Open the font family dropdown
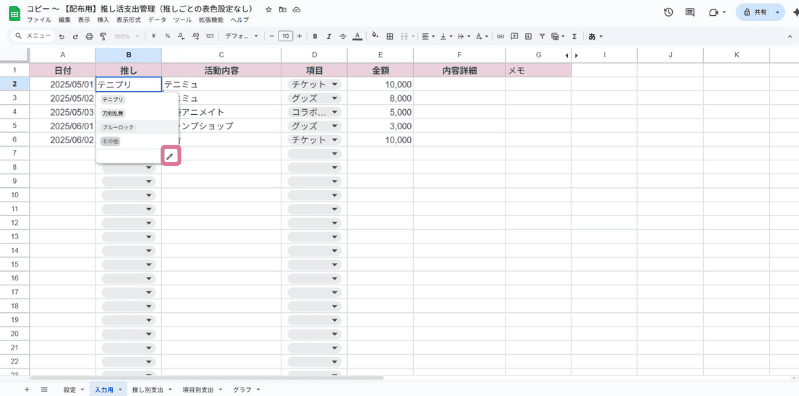Screen dimensions: 799x396 pos(242,36)
